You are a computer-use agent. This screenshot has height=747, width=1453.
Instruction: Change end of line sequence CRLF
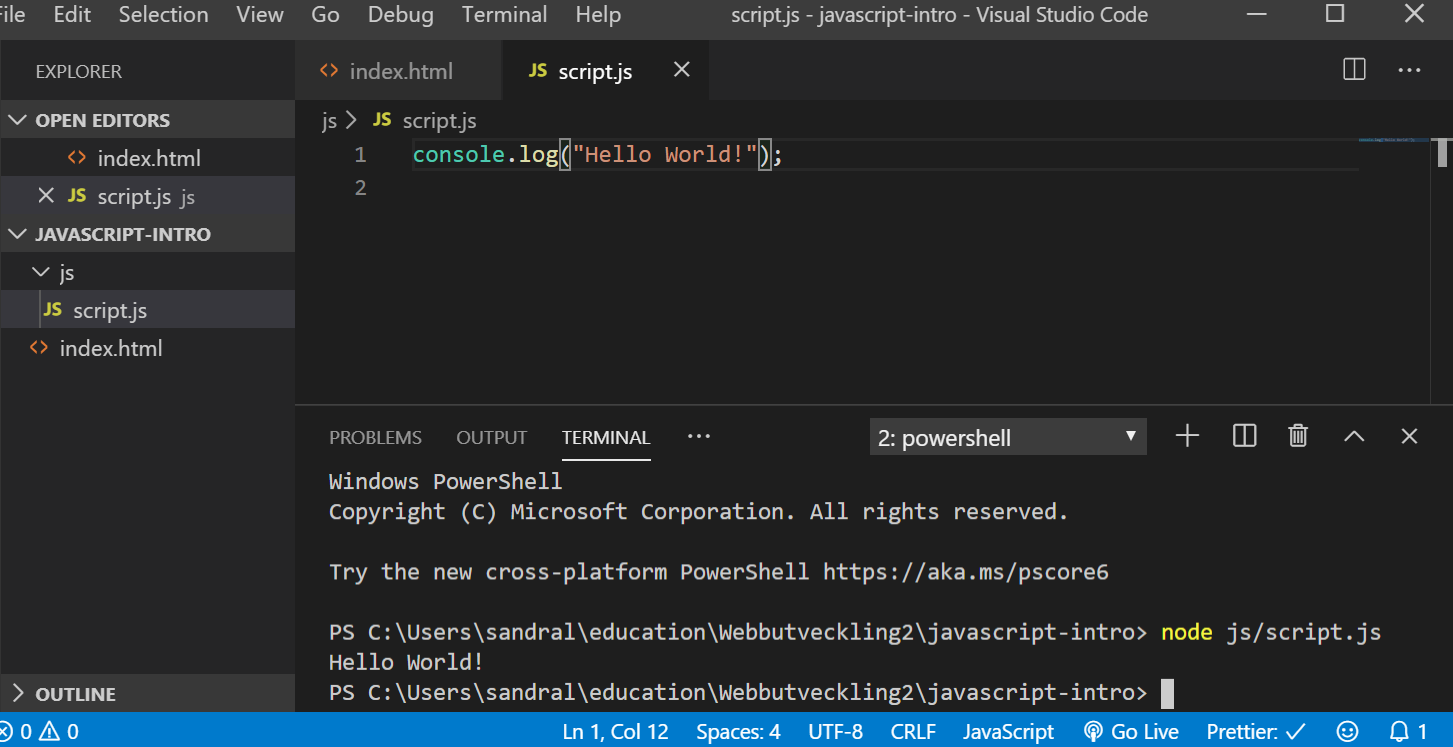pos(913,731)
